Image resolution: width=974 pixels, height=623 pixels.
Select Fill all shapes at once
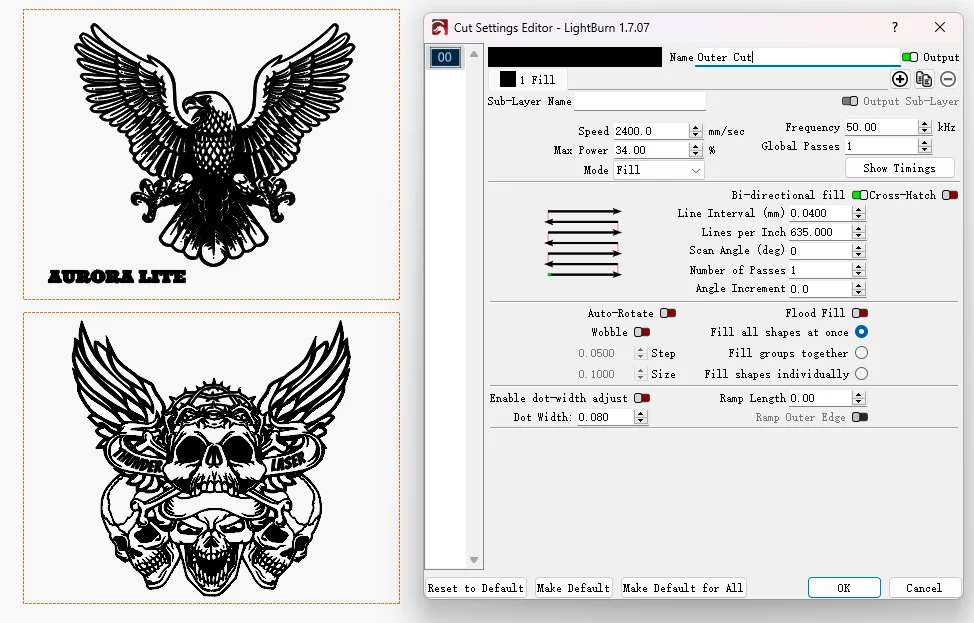pyautogui.click(x=861, y=332)
